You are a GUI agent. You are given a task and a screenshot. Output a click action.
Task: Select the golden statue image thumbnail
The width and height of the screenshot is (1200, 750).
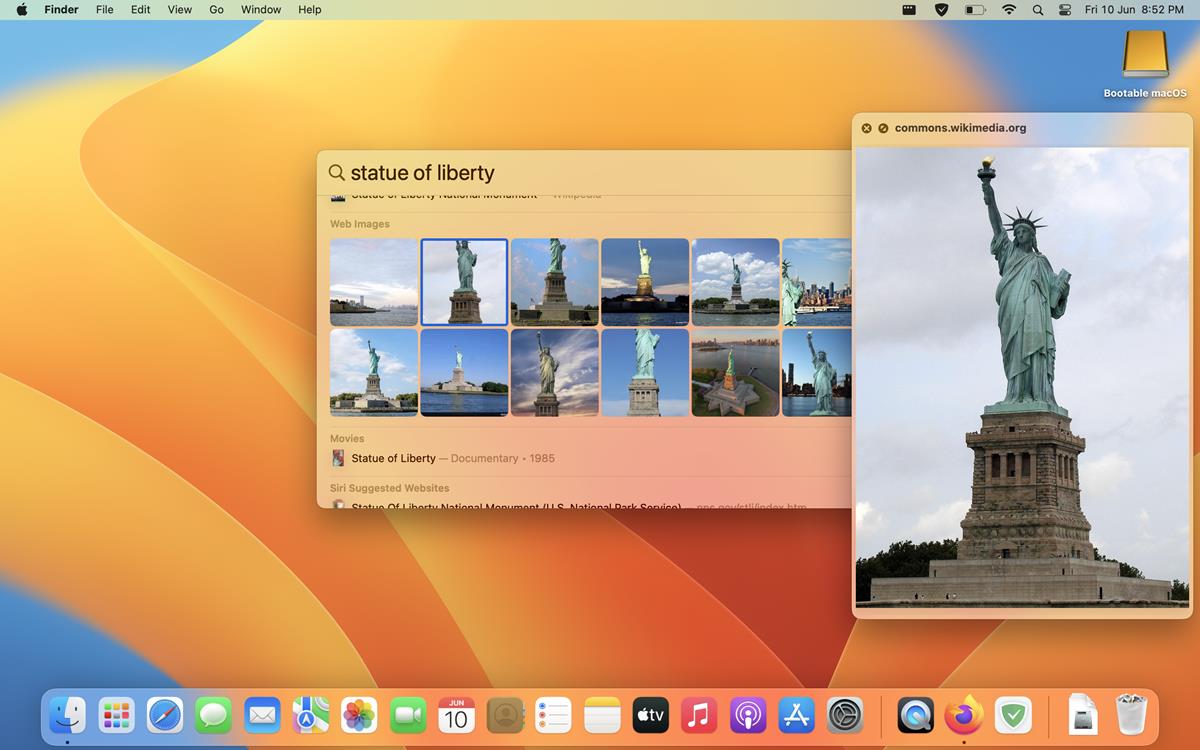[x=645, y=281]
